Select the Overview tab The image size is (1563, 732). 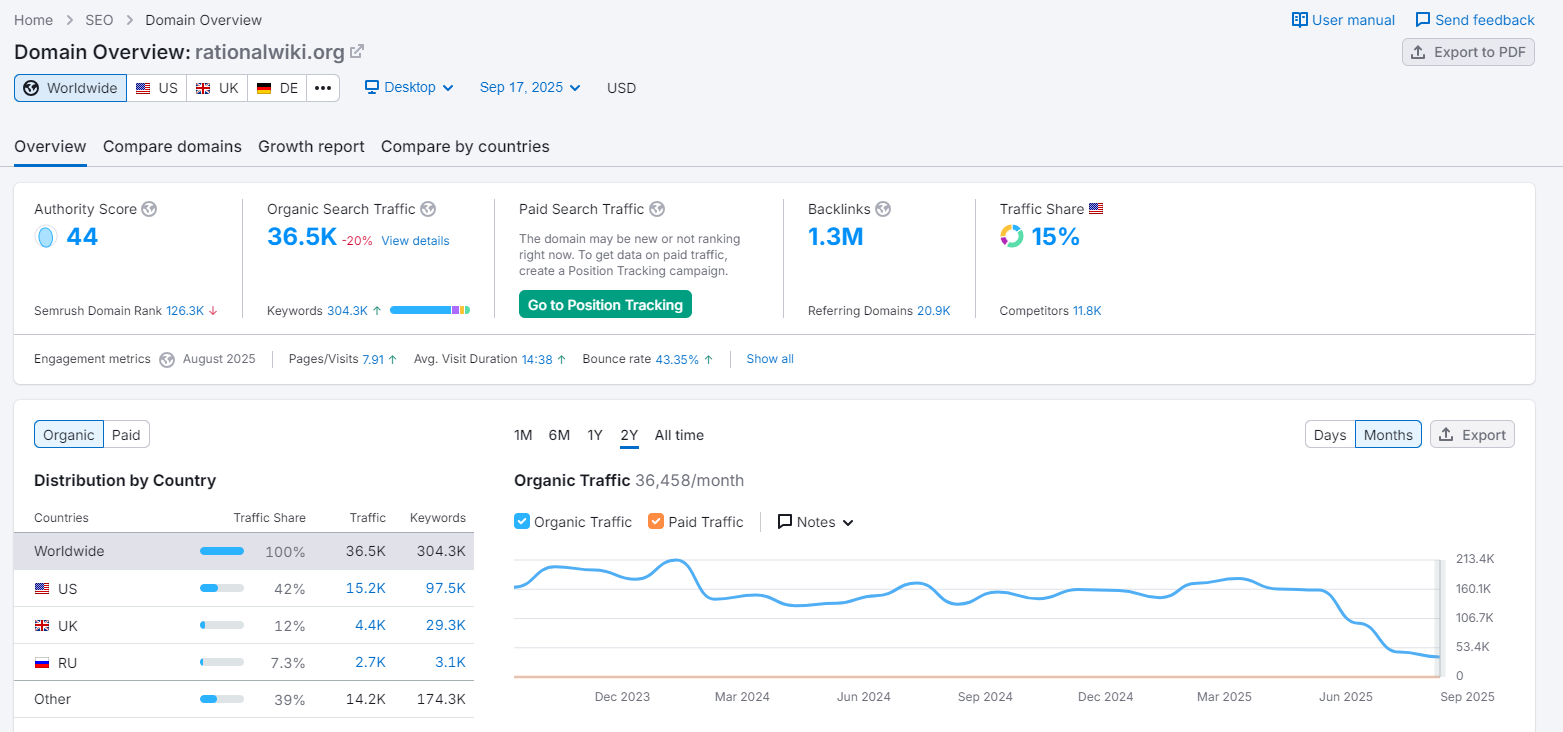point(50,147)
